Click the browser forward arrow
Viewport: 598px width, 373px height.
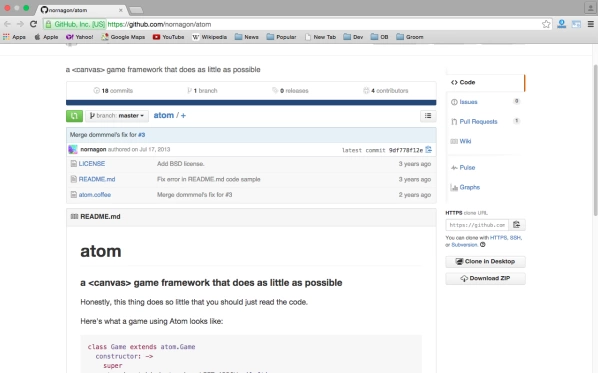click(x=20, y=24)
